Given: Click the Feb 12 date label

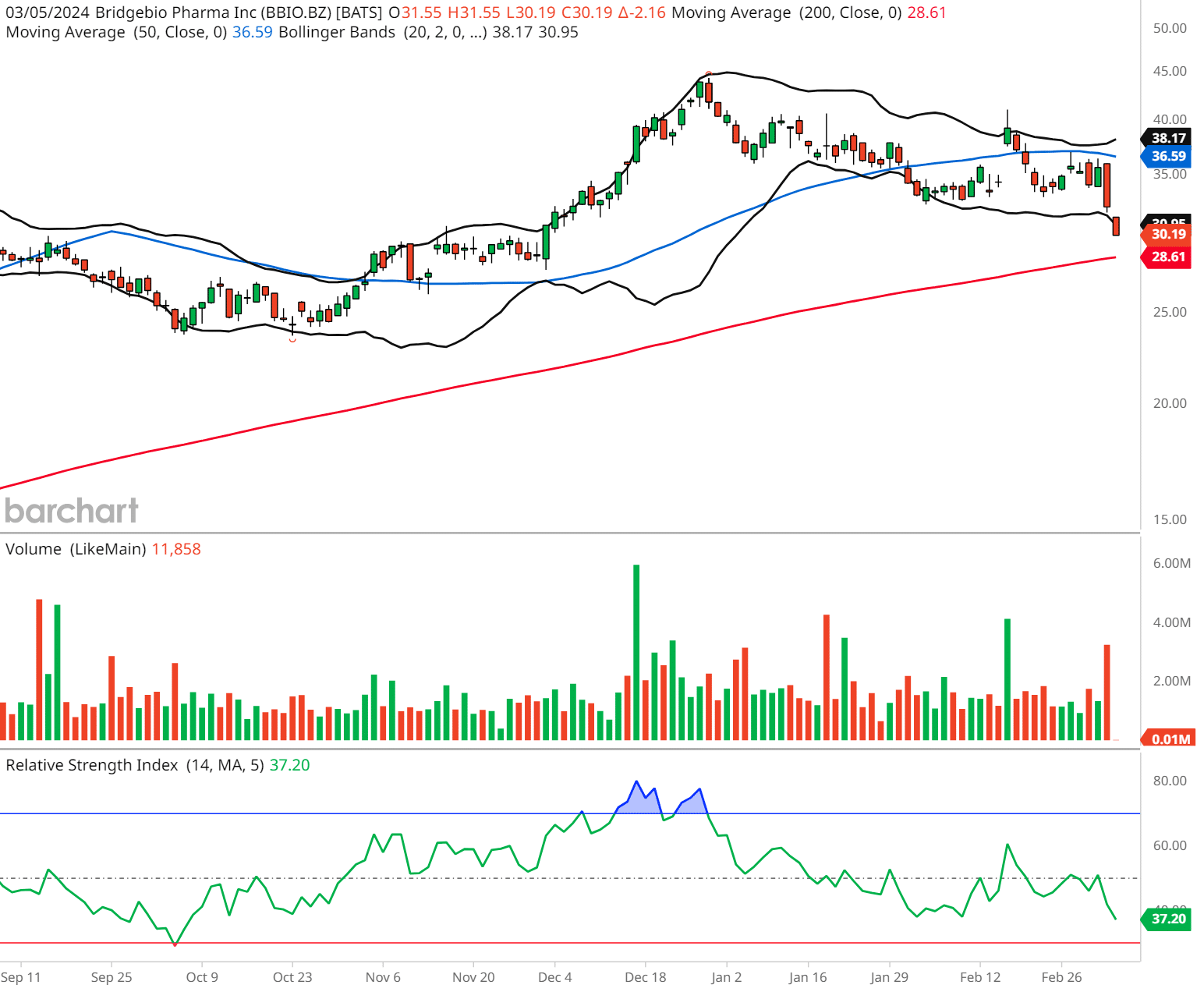Looking at the screenshot, I should coord(980,977).
